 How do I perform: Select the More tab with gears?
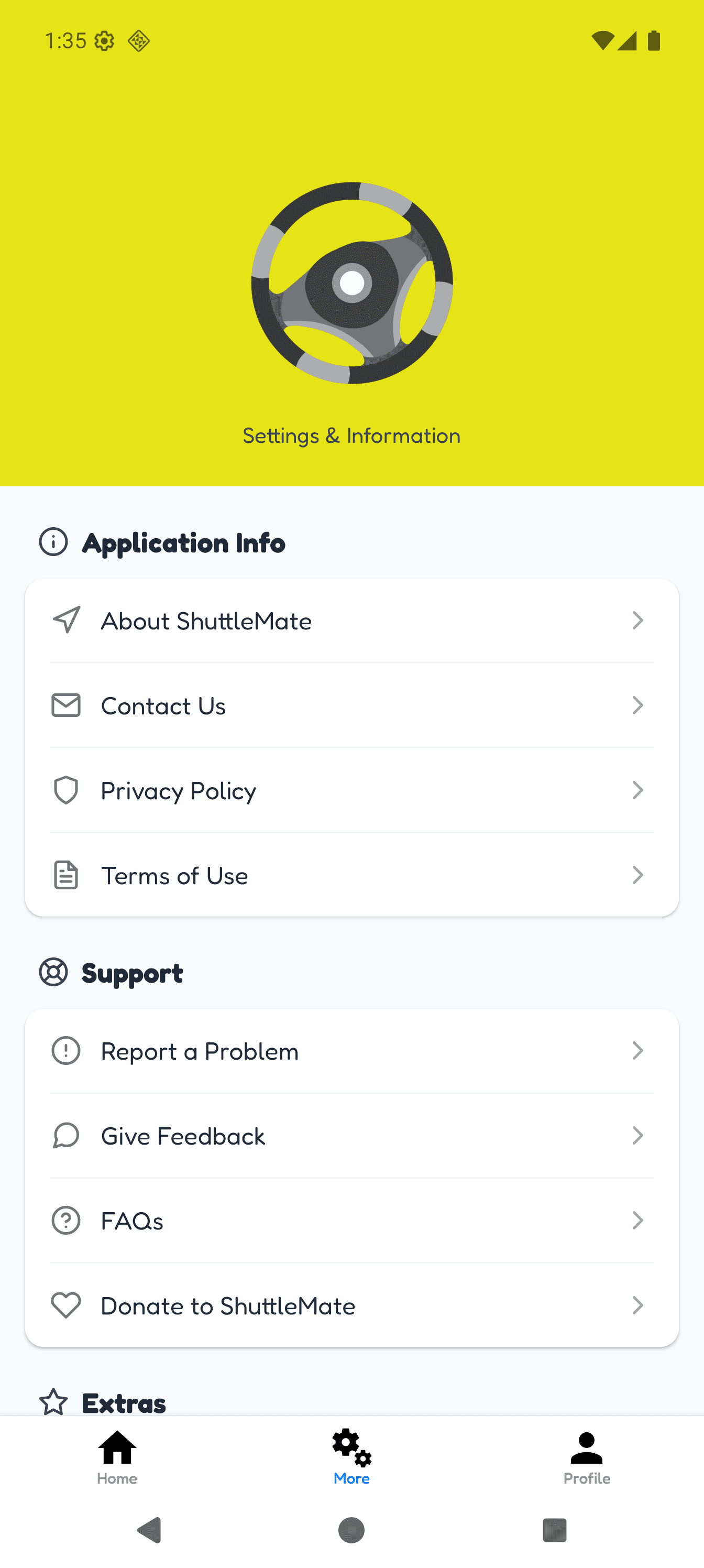(351, 1457)
